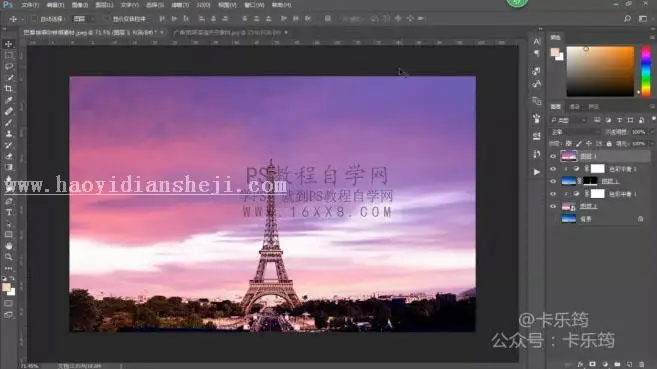Hide the smart object 图层 1 layer
This screenshot has width=657, height=369.
tap(553, 206)
